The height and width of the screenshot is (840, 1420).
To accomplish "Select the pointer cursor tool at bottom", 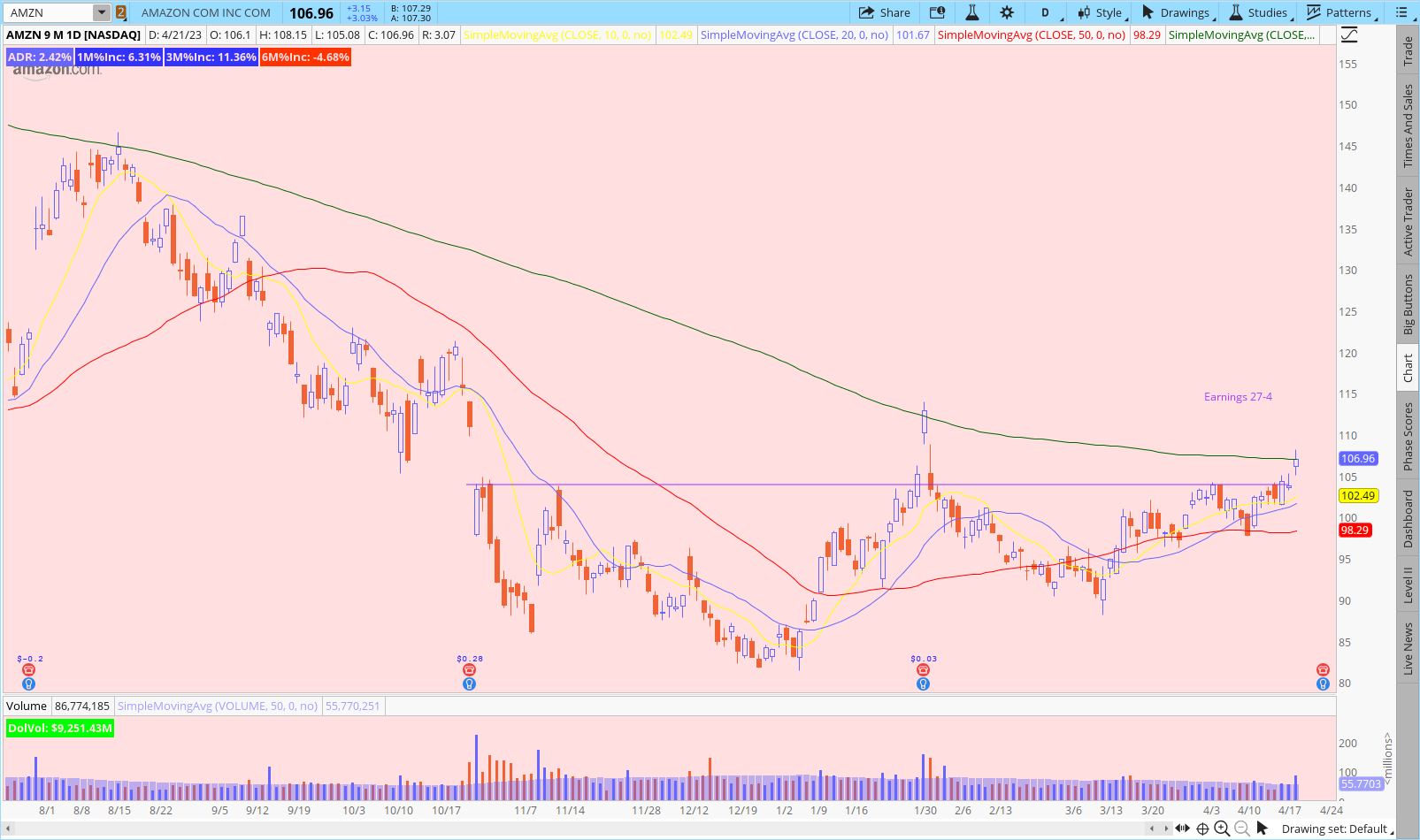I will click(x=1263, y=829).
